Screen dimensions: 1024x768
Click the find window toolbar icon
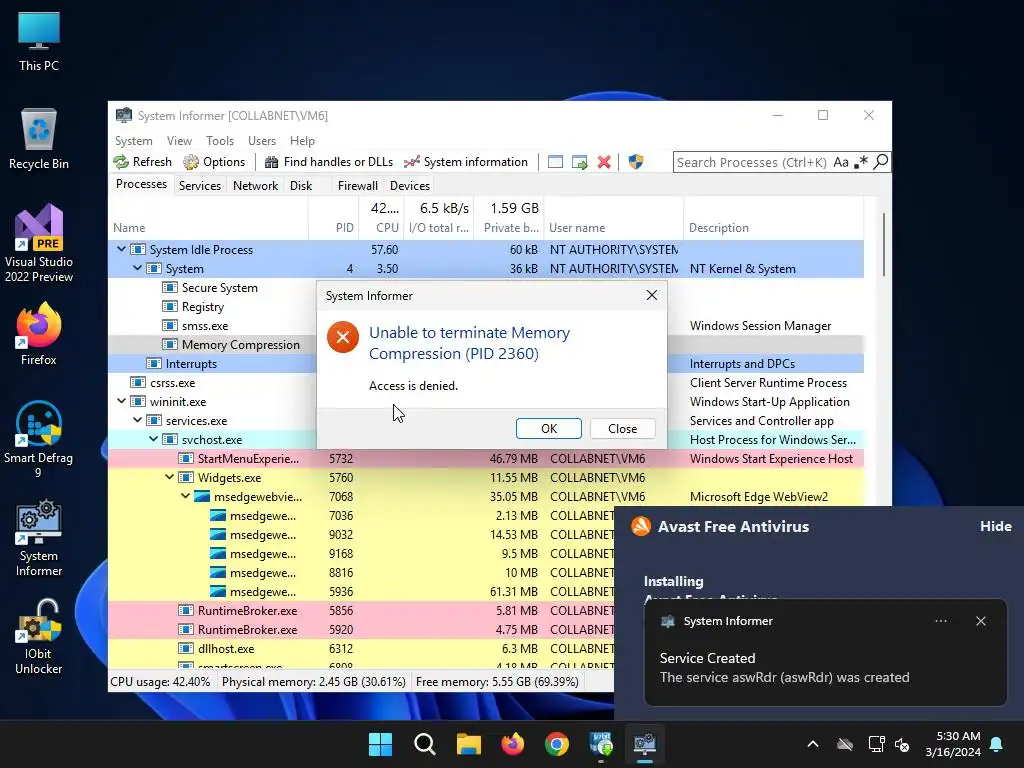(555, 162)
